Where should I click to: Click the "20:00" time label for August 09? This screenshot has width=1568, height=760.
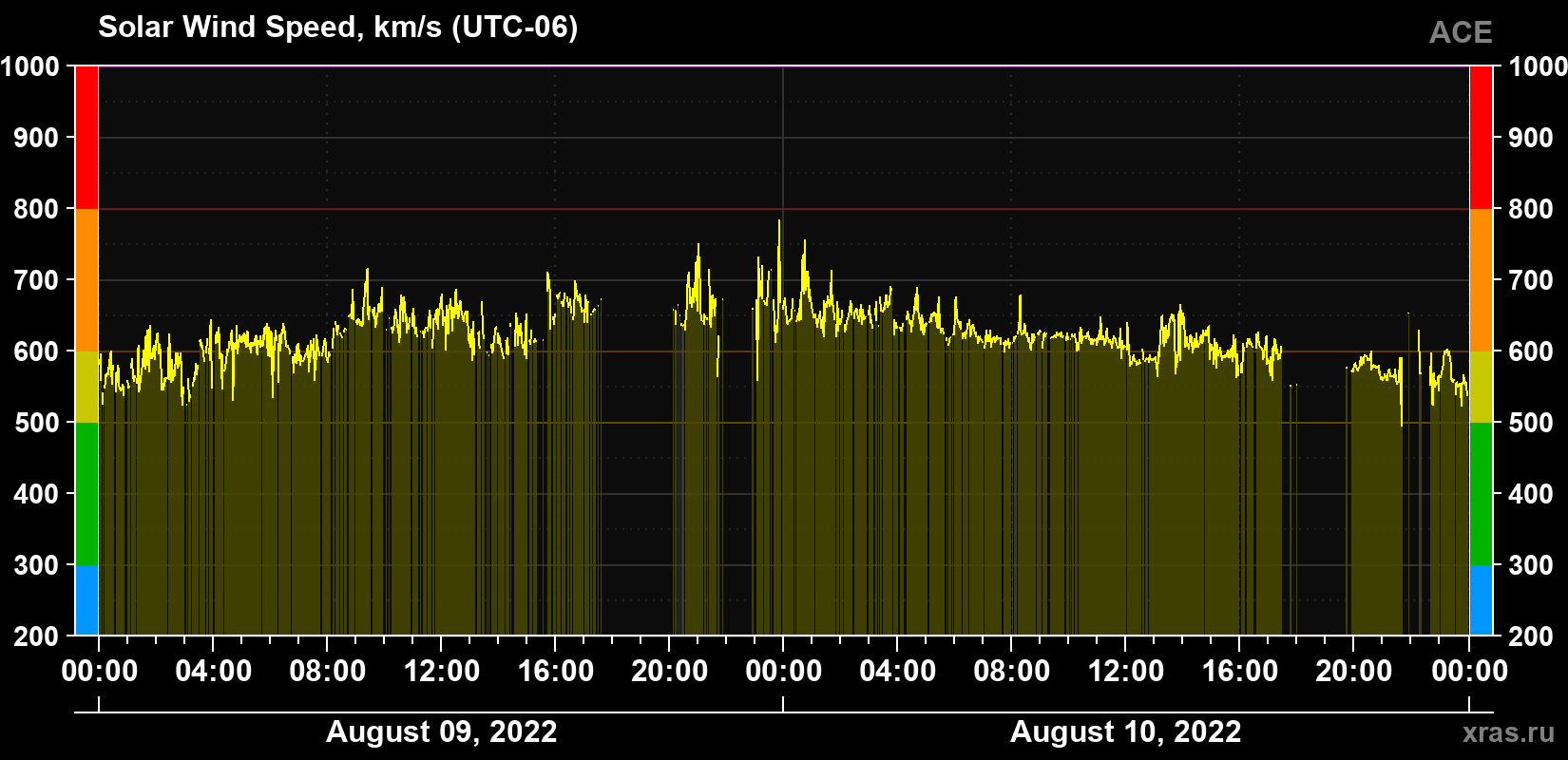(670, 672)
